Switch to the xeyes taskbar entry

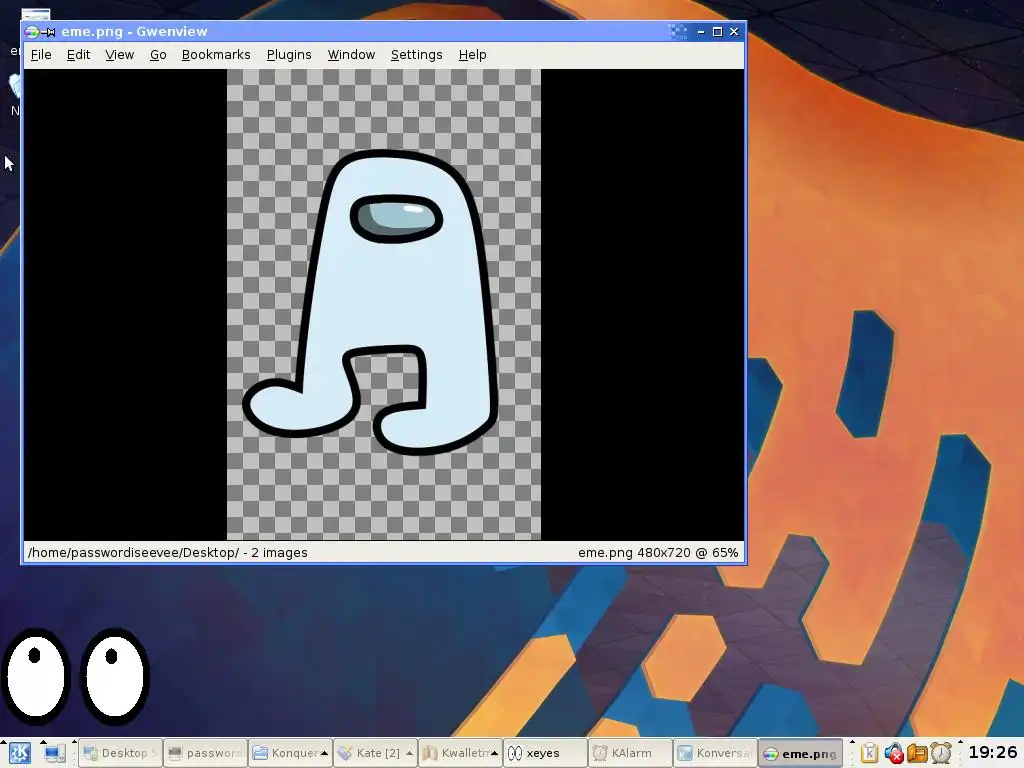click(x=545, y=753)
